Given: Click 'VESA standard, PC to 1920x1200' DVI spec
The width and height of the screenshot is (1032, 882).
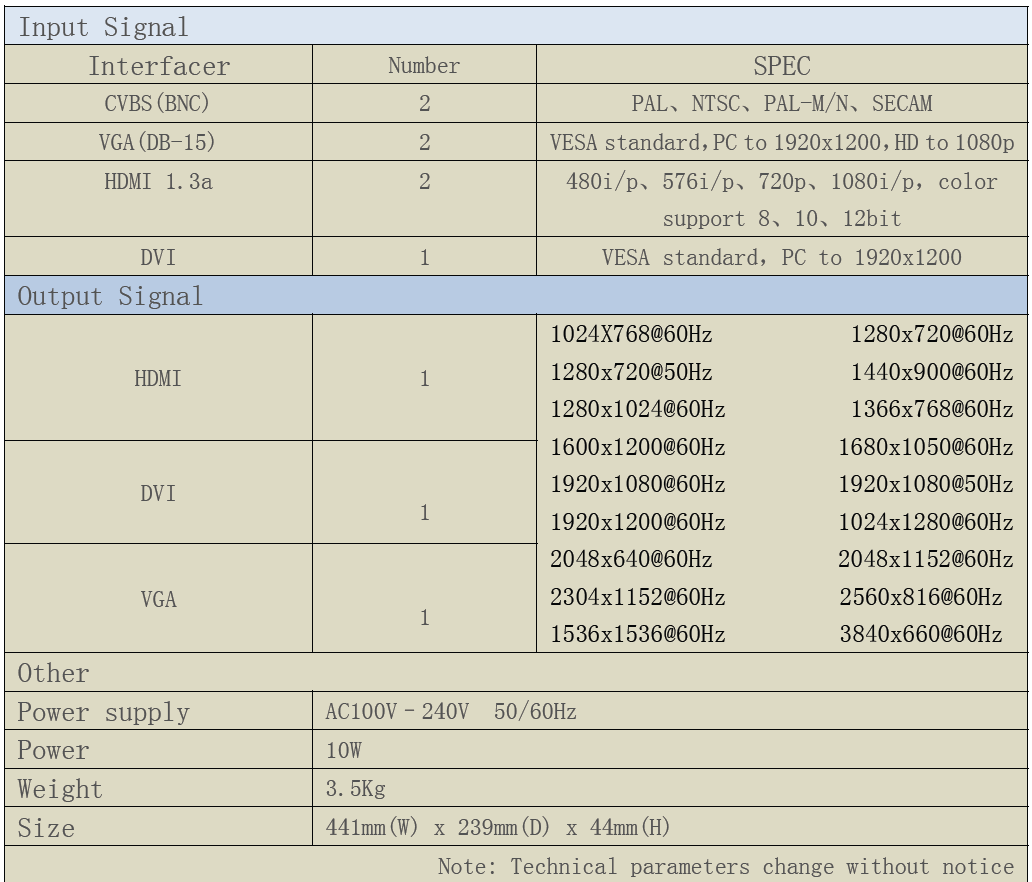Looking at the screenshot, I should (x=782, y=257).
